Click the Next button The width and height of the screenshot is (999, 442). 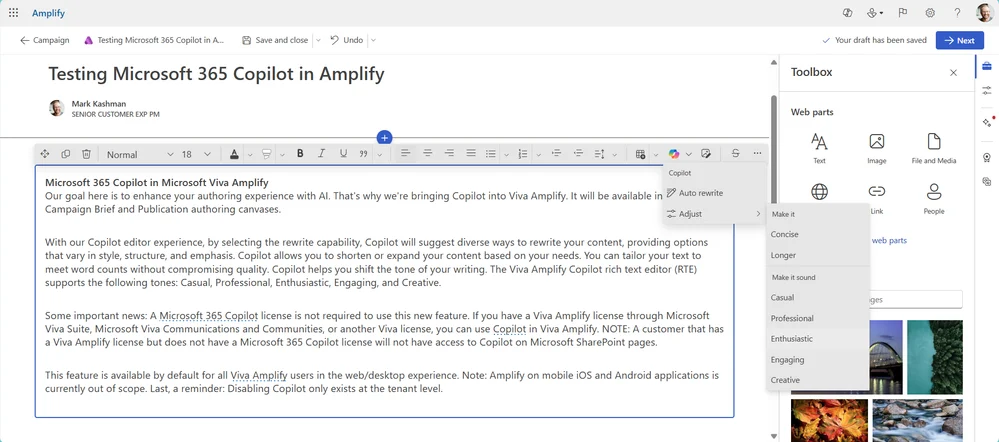[x=959, y=40]
